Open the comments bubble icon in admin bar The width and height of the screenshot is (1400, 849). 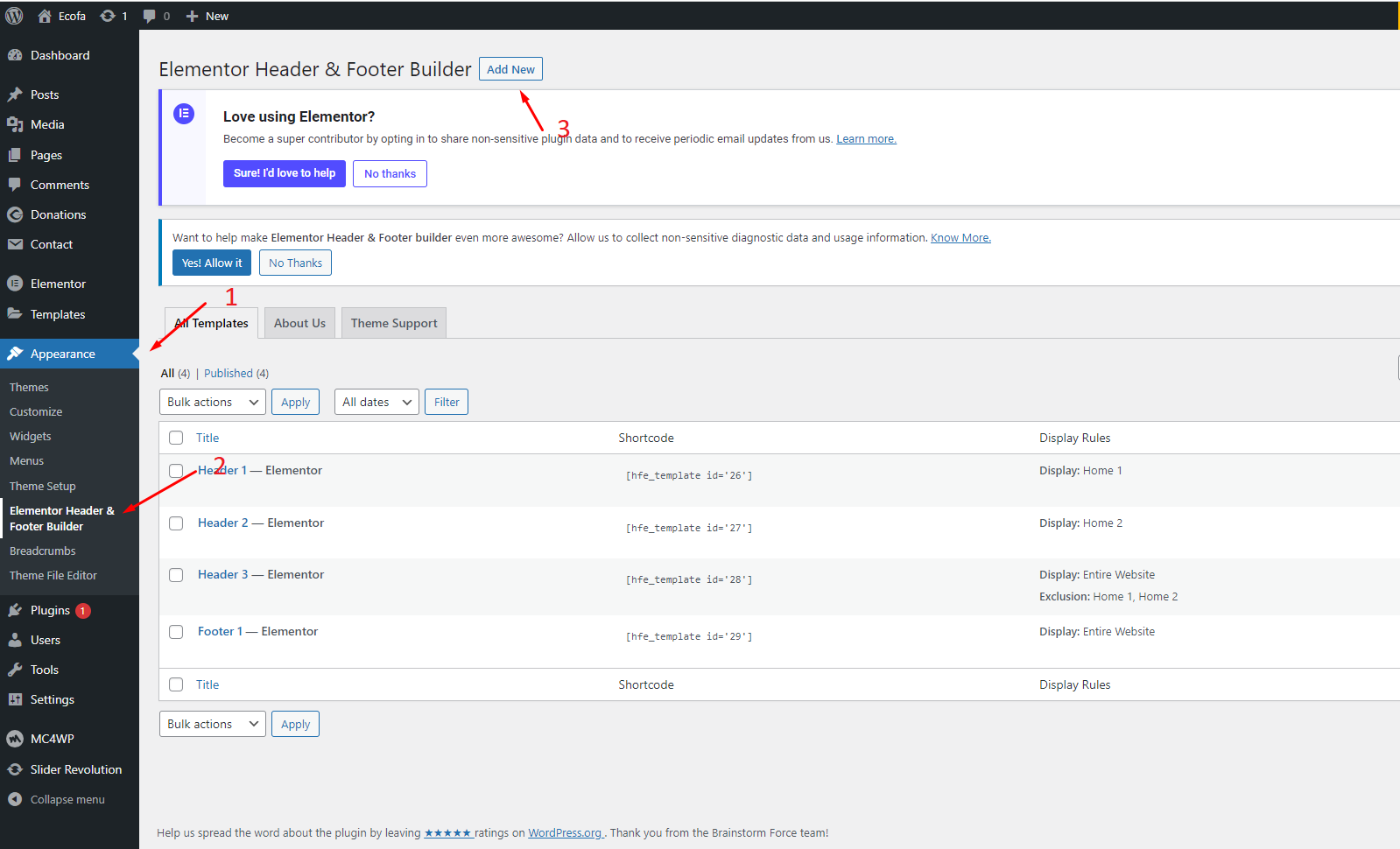150,16
